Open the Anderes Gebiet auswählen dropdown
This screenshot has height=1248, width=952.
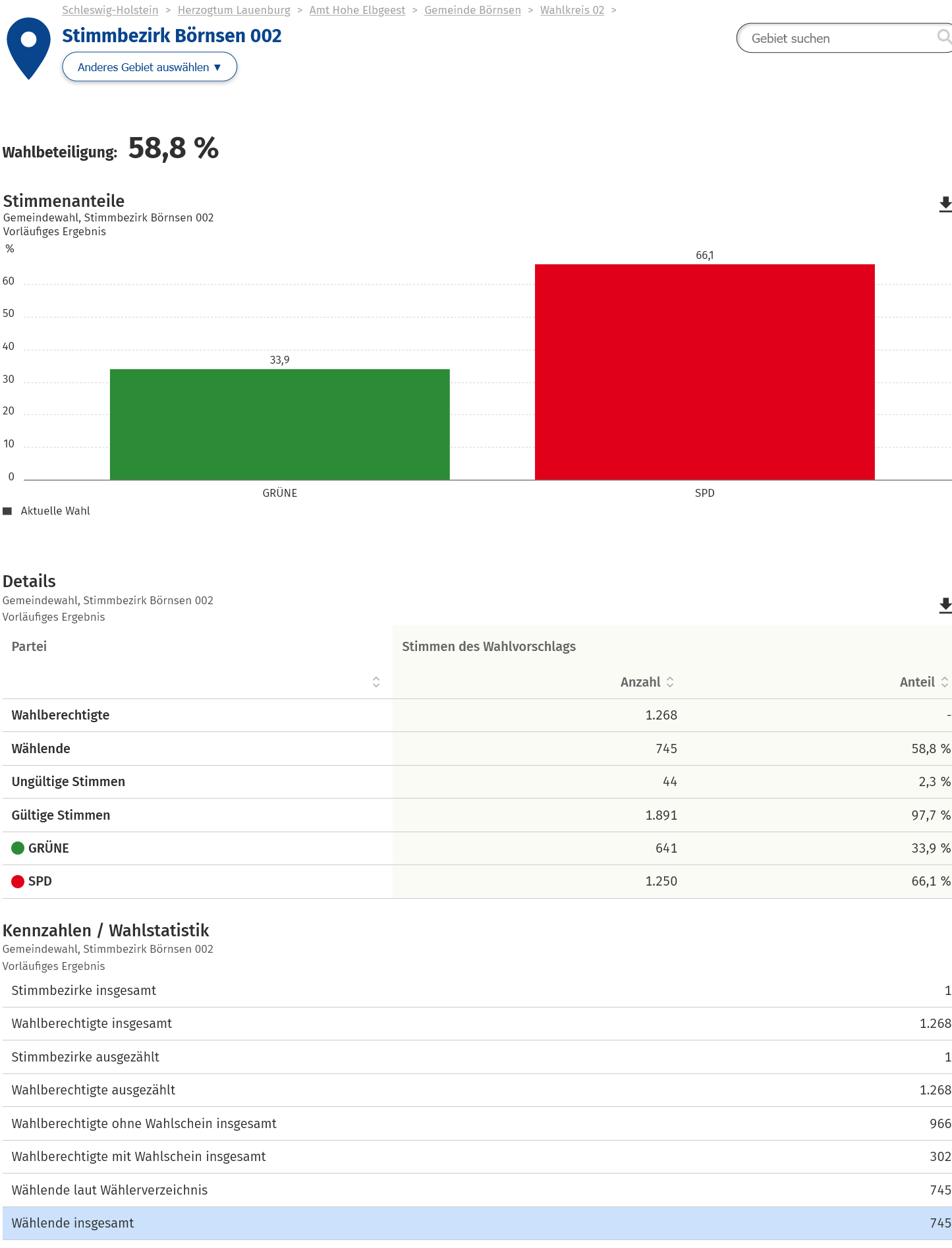pyautogui.click(x=150, y=67)
